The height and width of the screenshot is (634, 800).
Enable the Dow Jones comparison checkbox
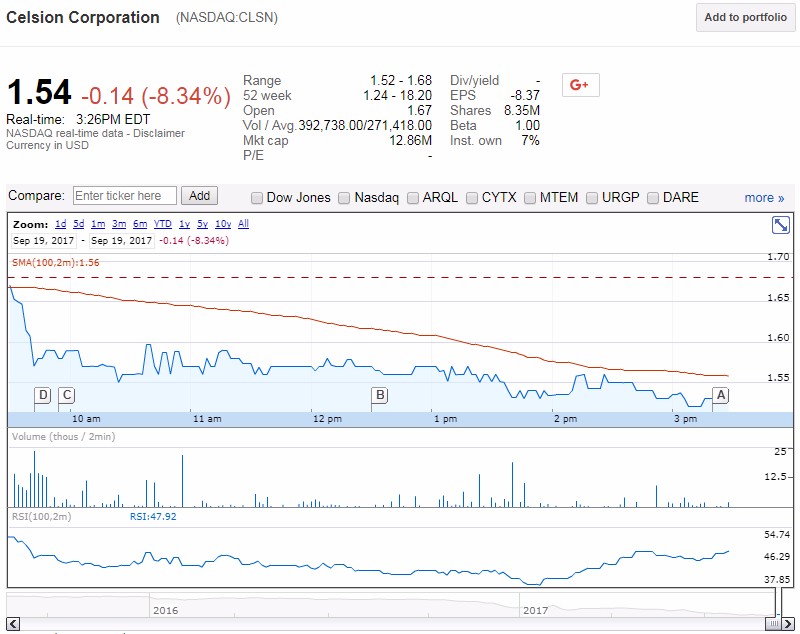pos(257,198)
